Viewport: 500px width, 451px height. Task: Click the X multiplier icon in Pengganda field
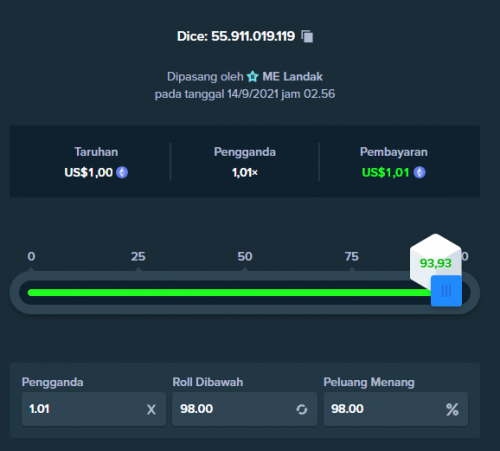pos(151,409)
